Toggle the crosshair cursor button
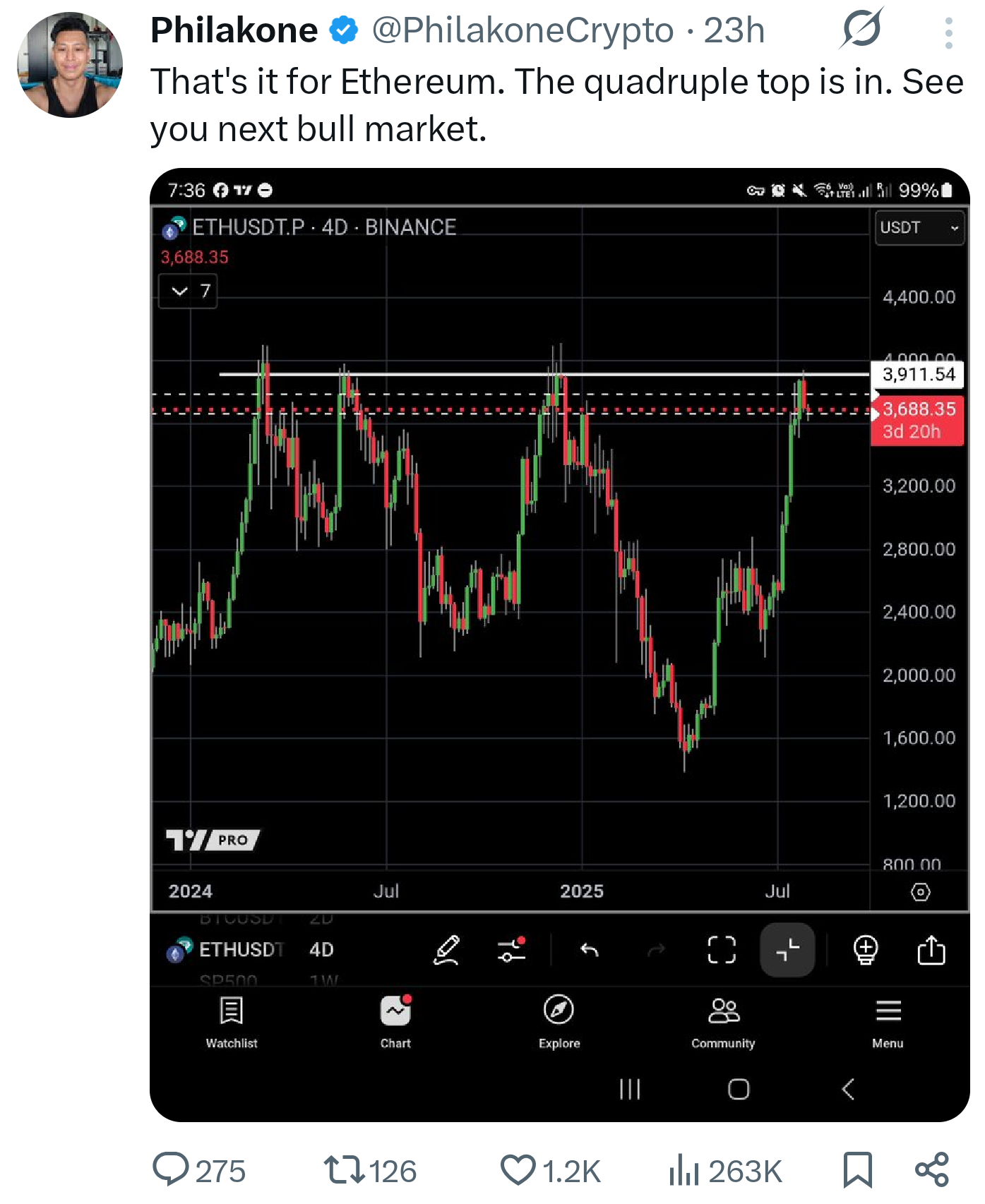The width and height of the screenshot is (985, 1204). 787,950
